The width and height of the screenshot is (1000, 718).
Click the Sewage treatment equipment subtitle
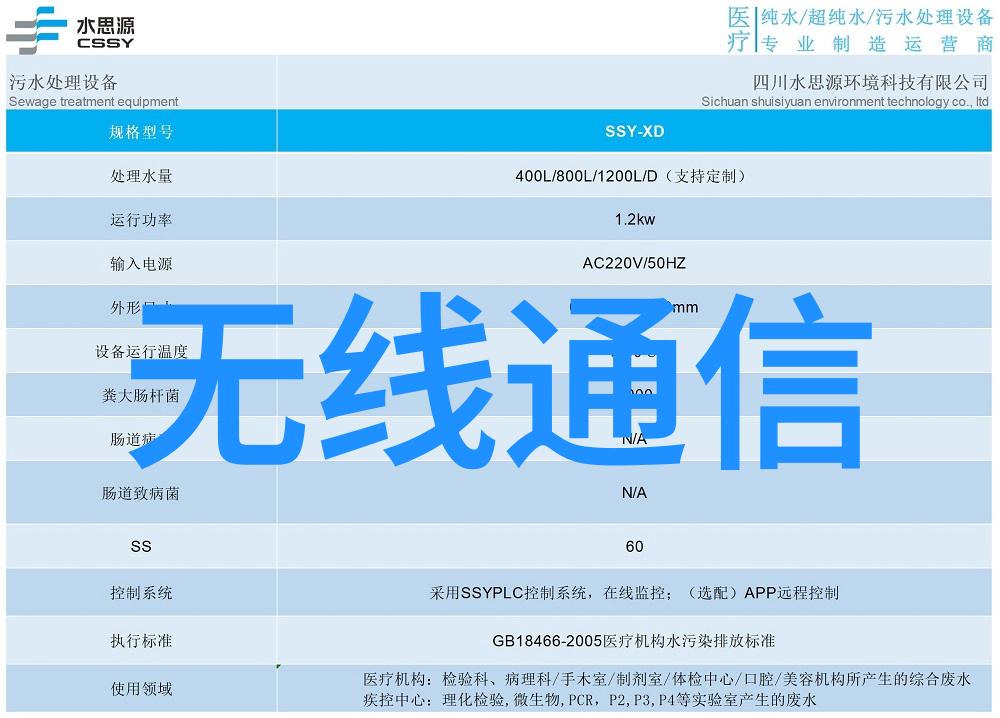click(93, 101)
